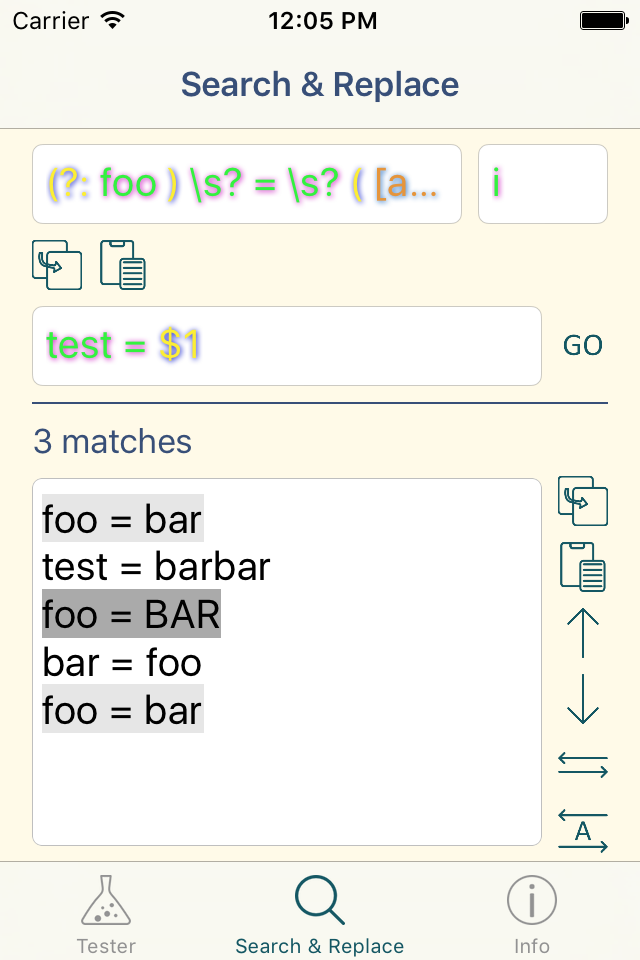Jump to previous match with up arrow
Image resolution: width=640 pixels, height=960 pixels.
[583, 632]
